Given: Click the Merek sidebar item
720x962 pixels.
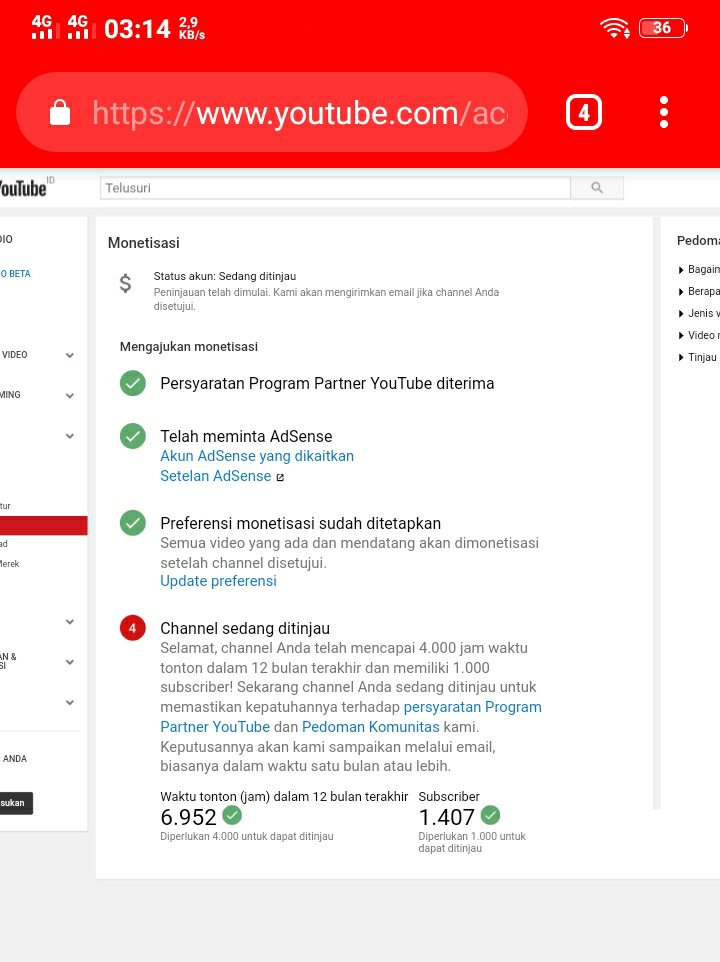Looking at the screenshot, I should (10, 564).
